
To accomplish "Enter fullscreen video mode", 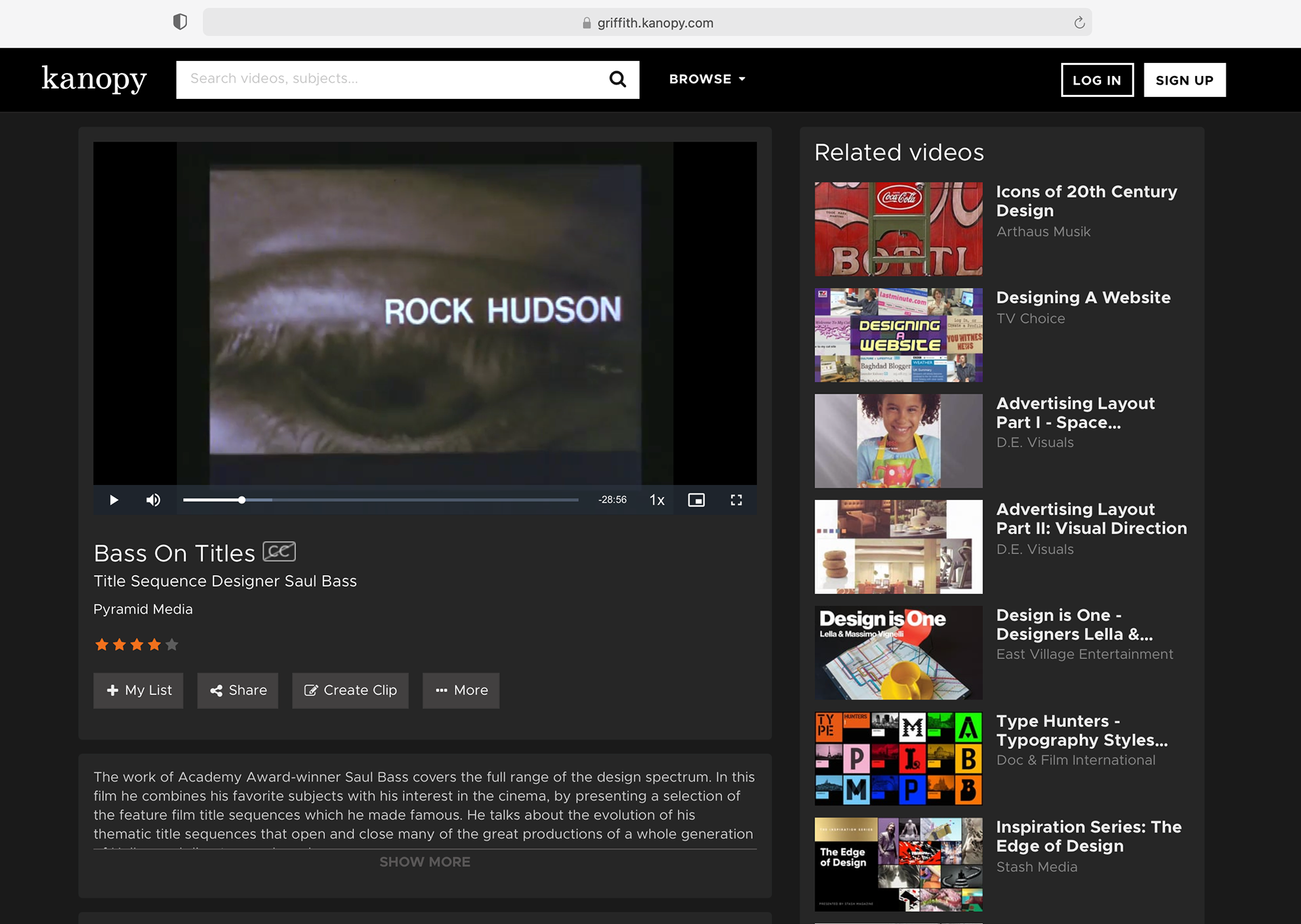I will tap(737, 500).
